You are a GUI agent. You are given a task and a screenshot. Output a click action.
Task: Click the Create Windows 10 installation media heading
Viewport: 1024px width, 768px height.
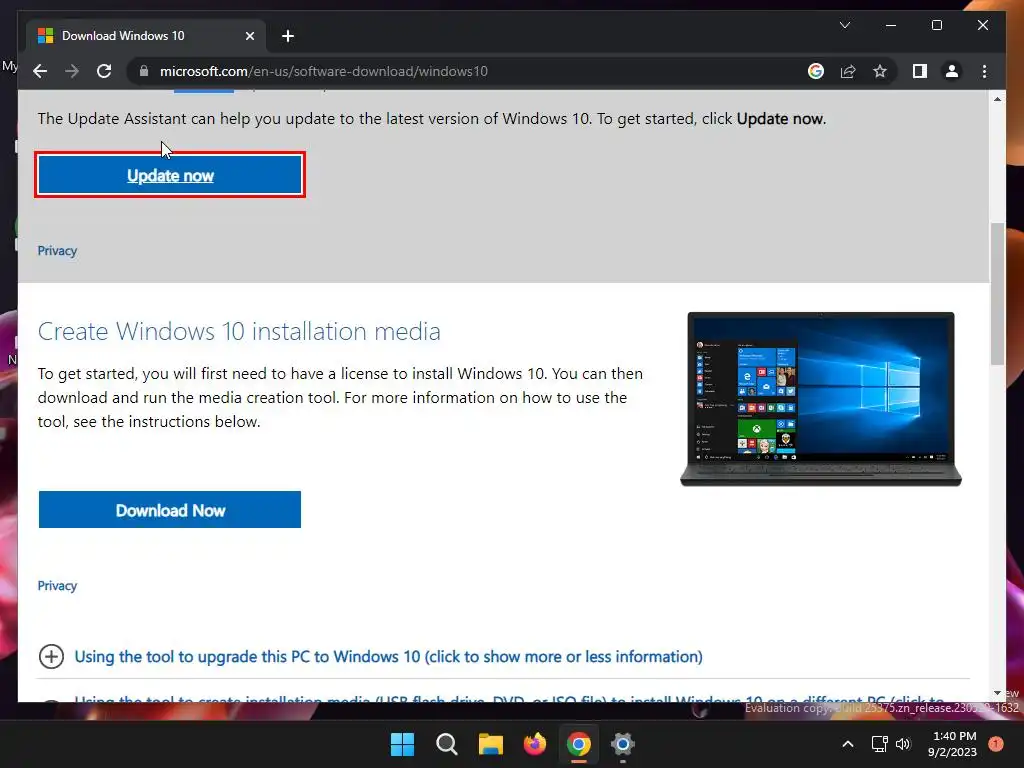[x=239, y=331]
